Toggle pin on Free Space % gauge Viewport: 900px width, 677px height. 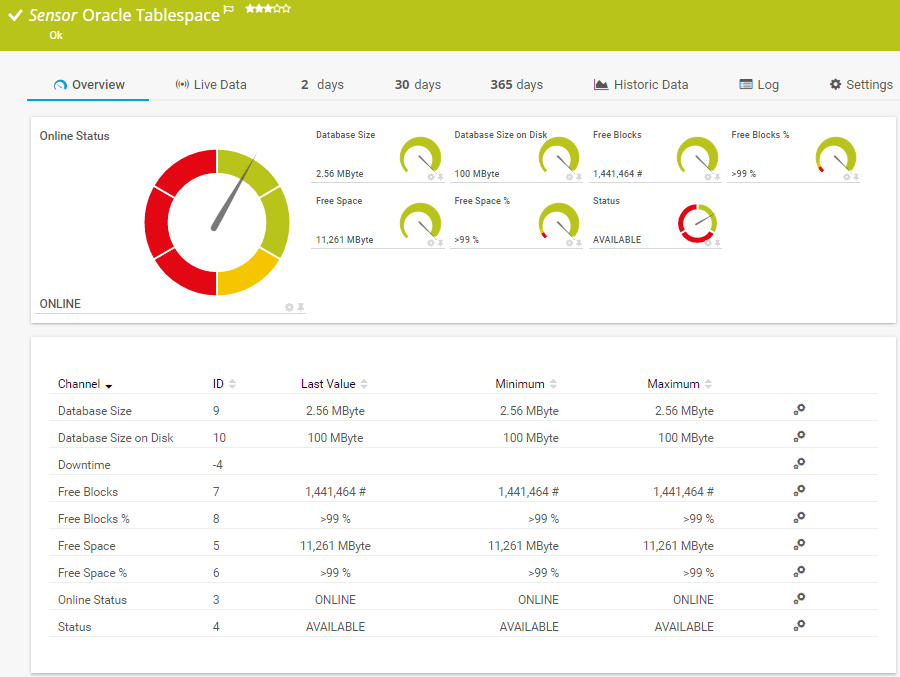pos(579,243)
